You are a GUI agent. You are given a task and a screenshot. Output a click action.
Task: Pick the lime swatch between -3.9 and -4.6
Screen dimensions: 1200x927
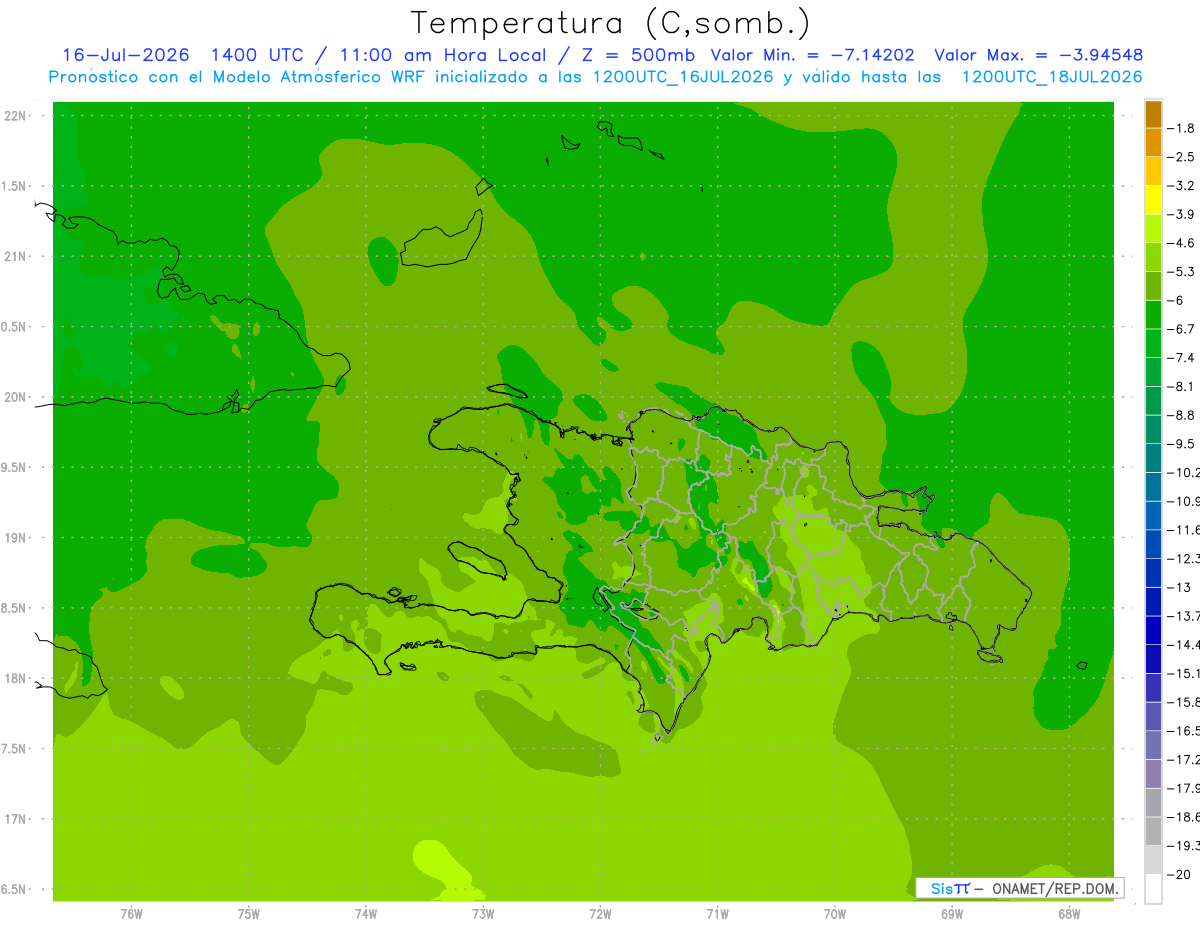tap(1153, 229)
